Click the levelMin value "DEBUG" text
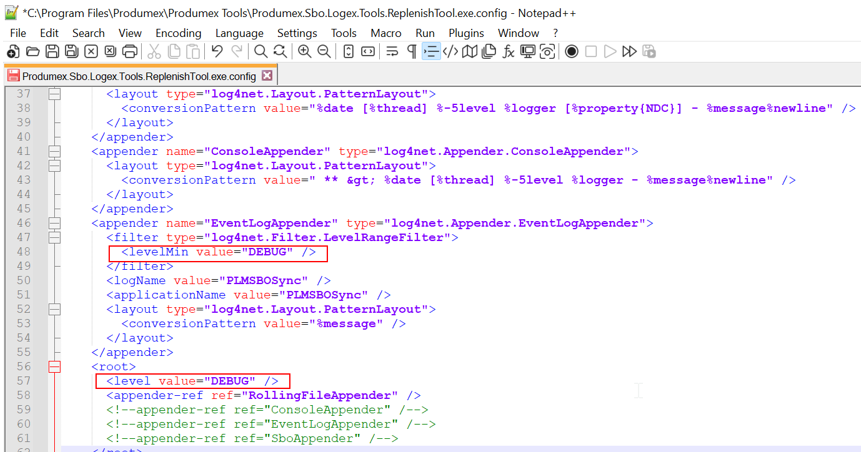Screen dimensions: 867x456 coord(267,251)
